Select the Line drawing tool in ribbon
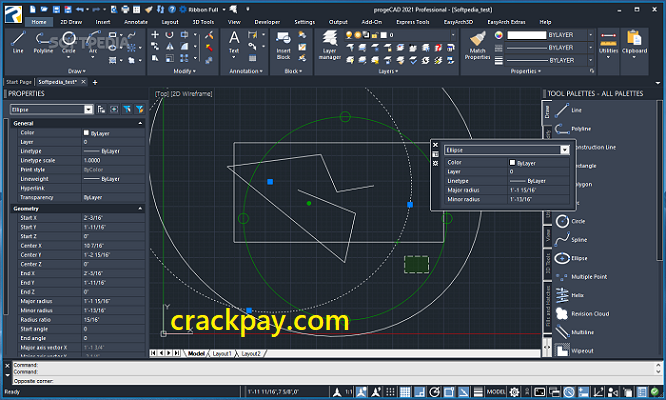666x400 pixels. pyautogui.click(x=18, y=42)
